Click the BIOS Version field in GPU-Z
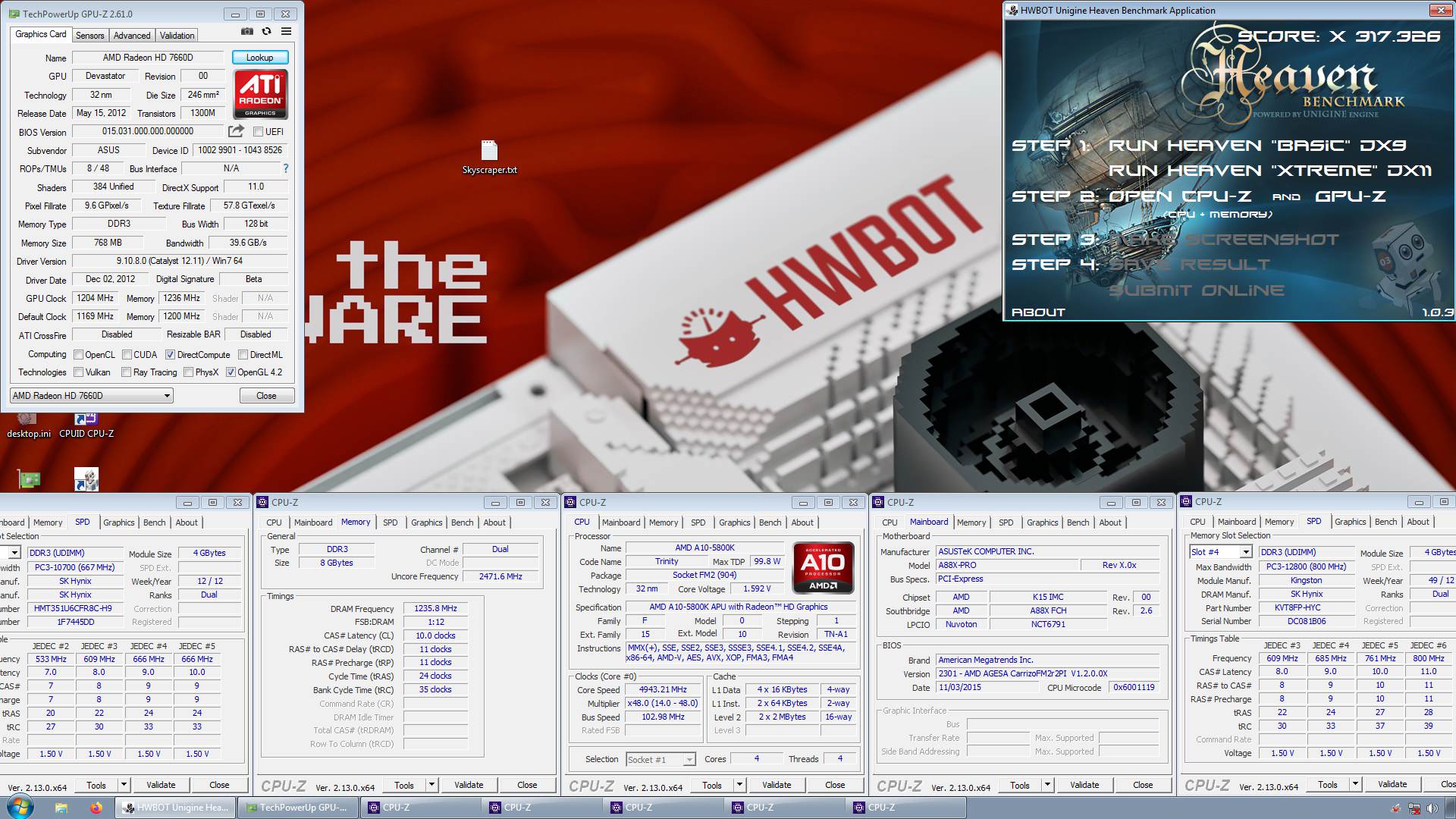Screen dimensions: 1456x819 148,131
